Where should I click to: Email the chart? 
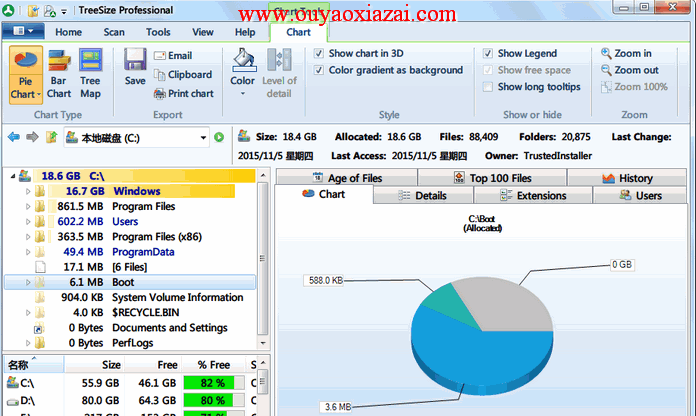tap(173, 55)
